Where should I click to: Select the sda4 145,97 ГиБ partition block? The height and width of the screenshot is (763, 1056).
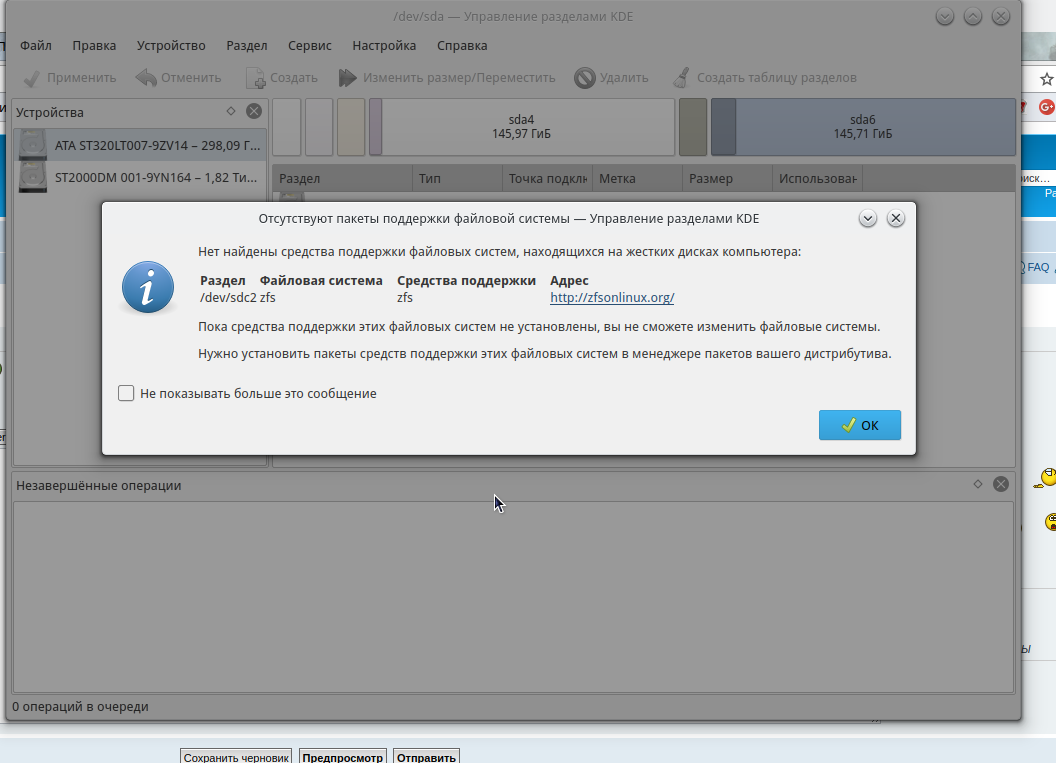click(x=521, y=127)
